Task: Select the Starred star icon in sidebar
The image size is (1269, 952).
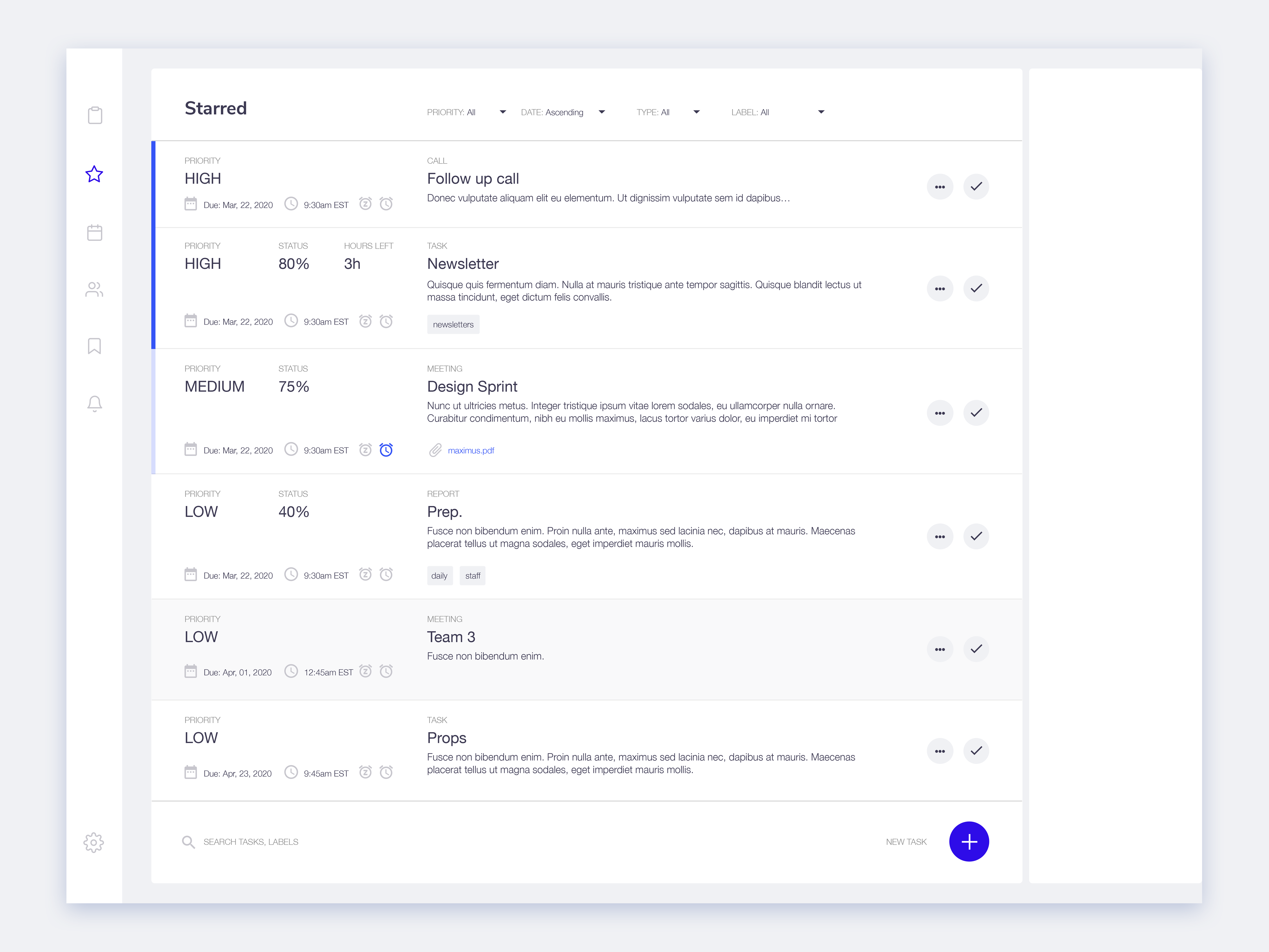Action: coord(94,174)
